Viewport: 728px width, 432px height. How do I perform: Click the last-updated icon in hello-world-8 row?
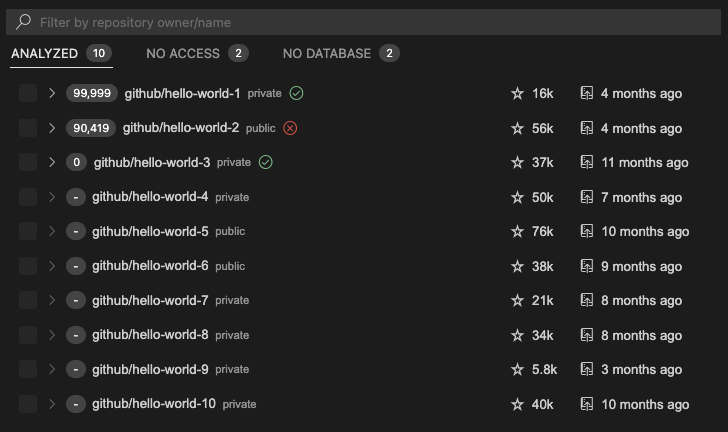tap(587, 335)
